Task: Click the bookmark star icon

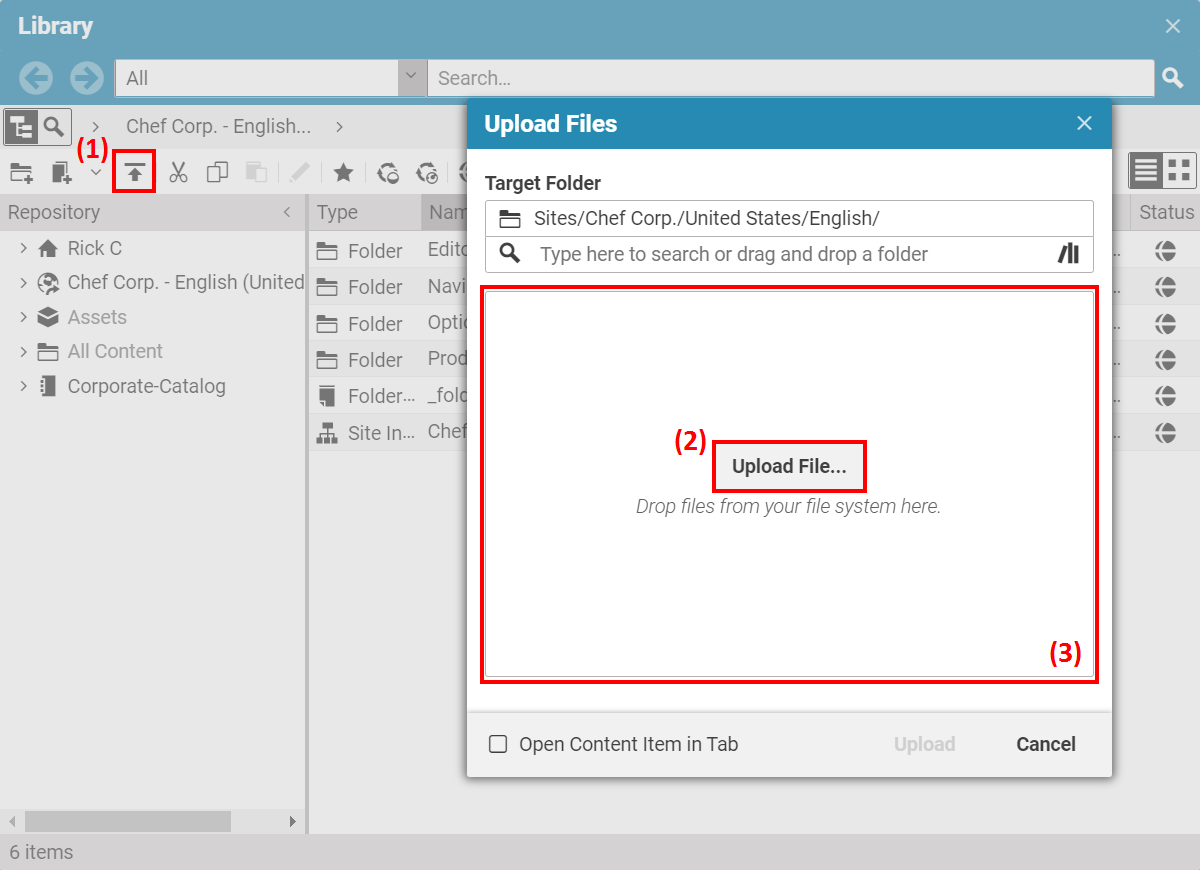Action: click(343, 172)
